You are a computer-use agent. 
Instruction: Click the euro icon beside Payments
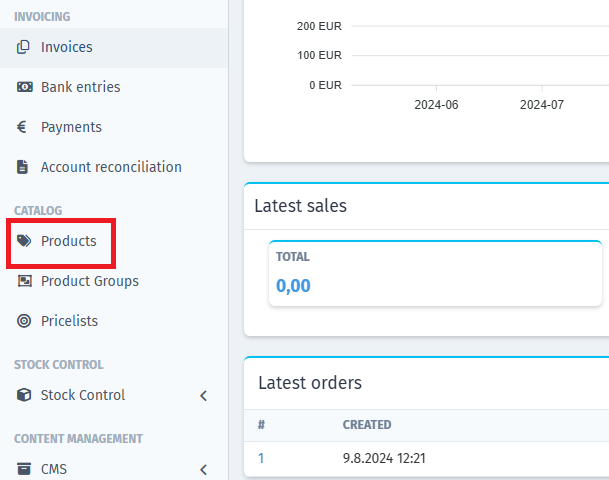coord(22,127)
